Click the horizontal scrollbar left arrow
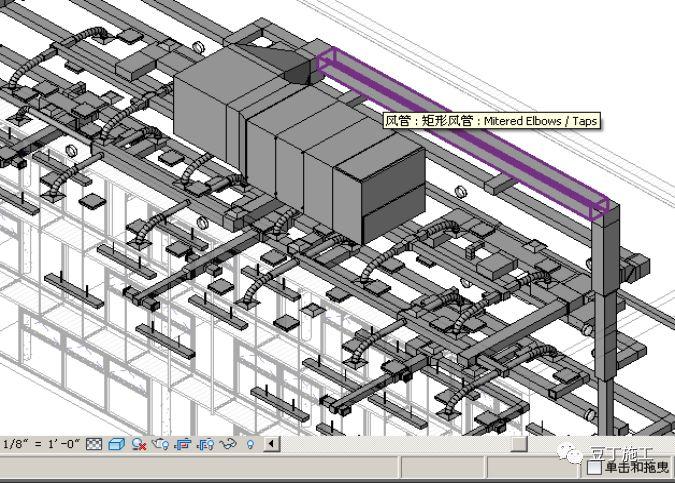The width and height of the screenshot is (675, 484). coord(272,444)
